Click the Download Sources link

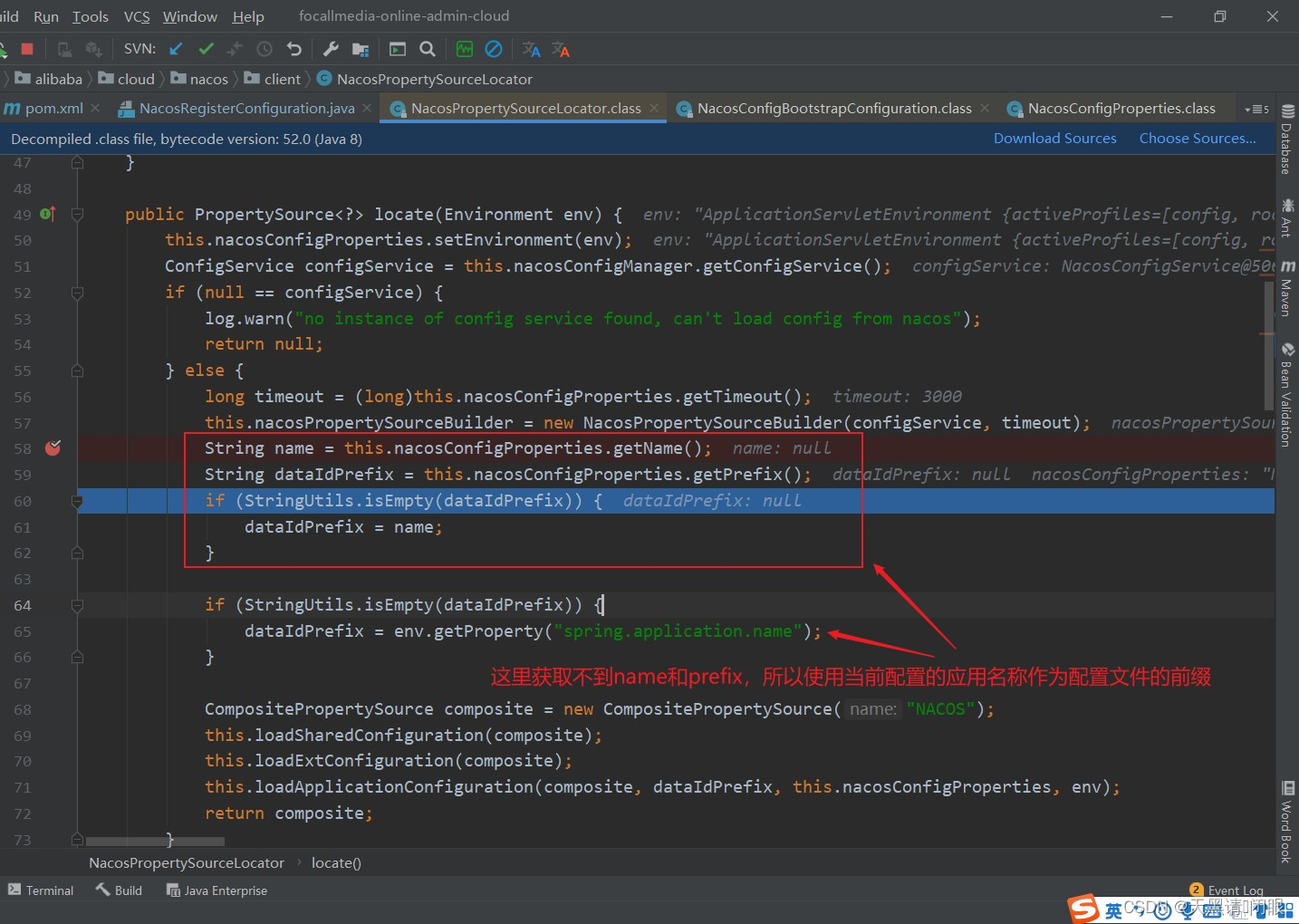1054,139
